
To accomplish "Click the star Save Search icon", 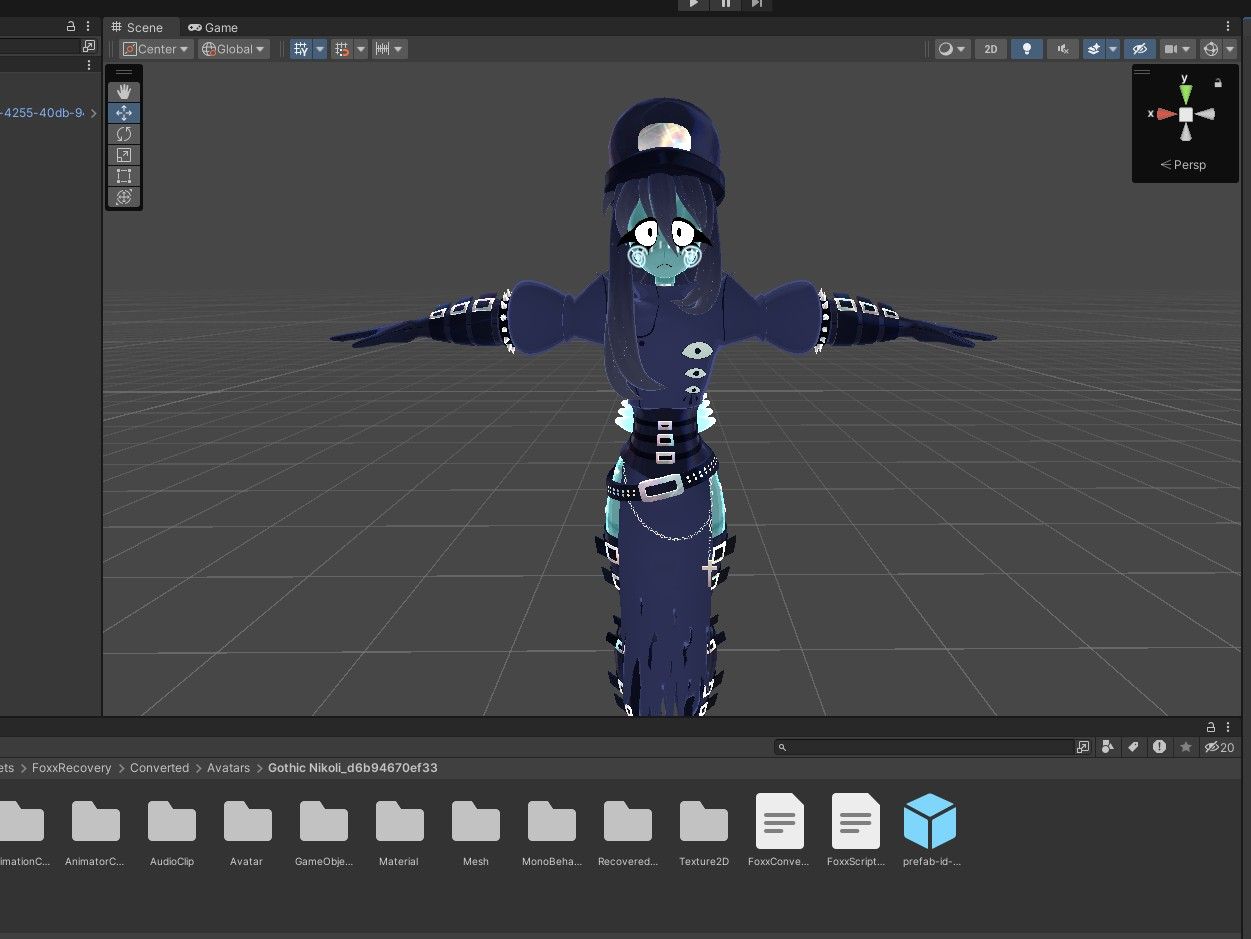I will coord(1186,747).
